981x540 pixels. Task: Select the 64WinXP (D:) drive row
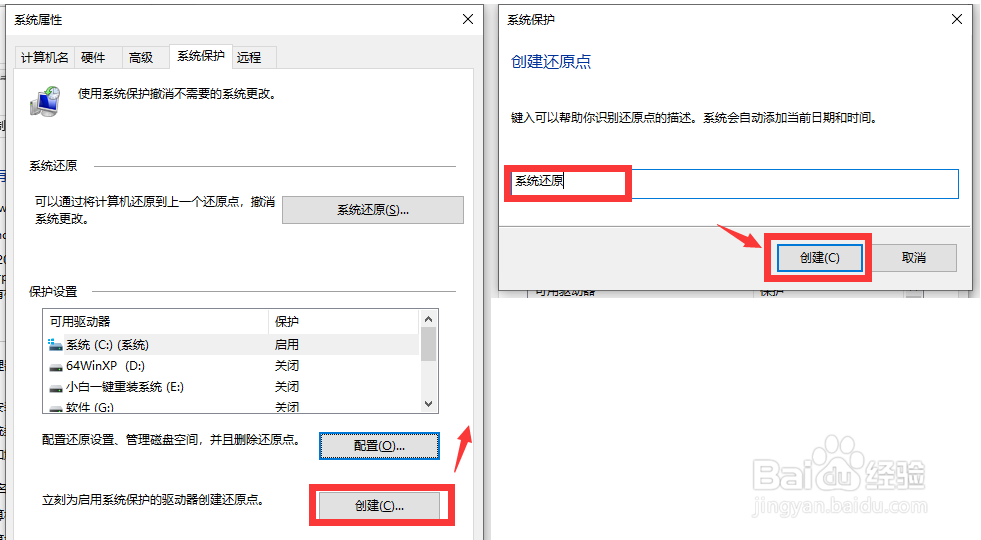(x=231, y=365)
